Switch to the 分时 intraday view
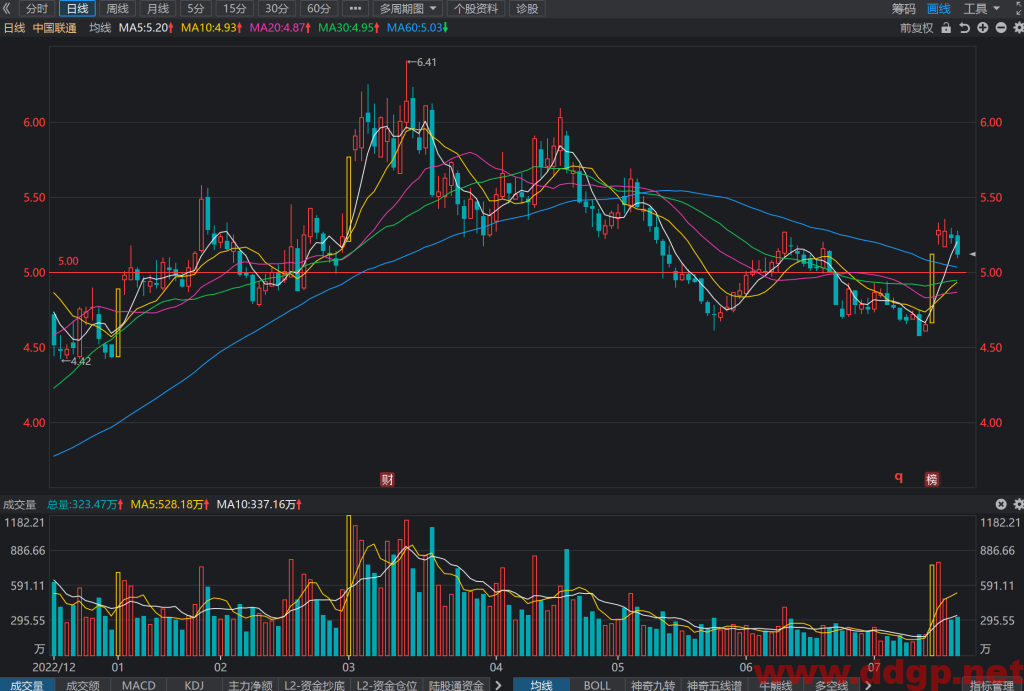1024x691 pixels. coord(37,8)
